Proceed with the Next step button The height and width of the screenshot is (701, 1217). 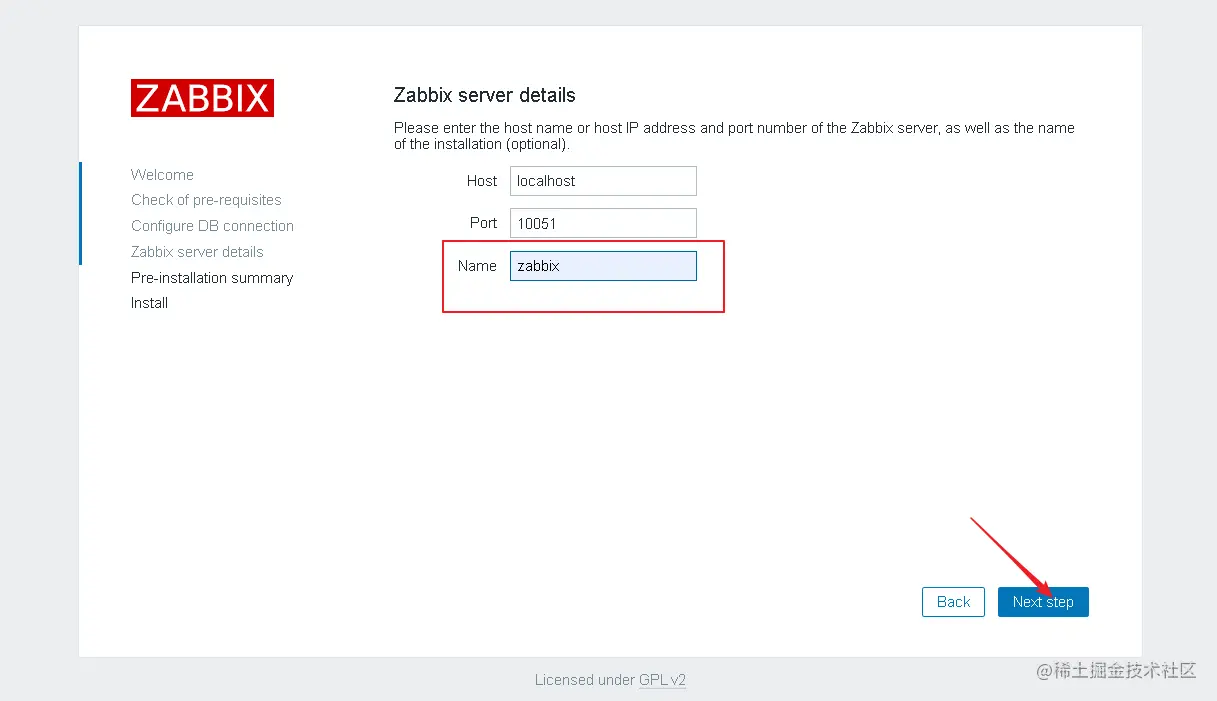1043,602
